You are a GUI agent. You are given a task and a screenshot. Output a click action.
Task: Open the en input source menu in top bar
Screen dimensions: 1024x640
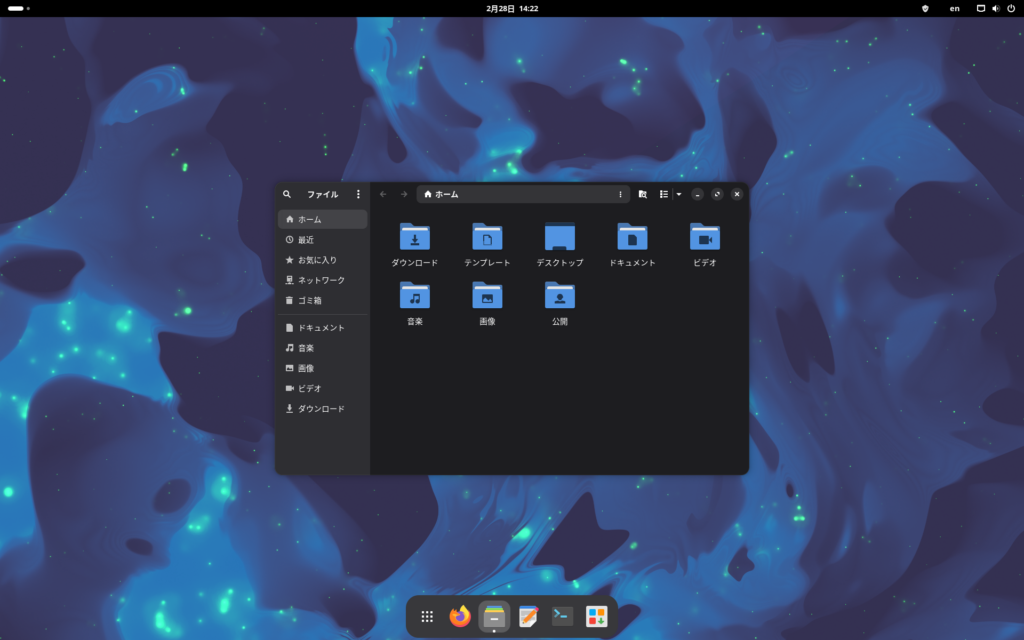[x=954, y=8]
